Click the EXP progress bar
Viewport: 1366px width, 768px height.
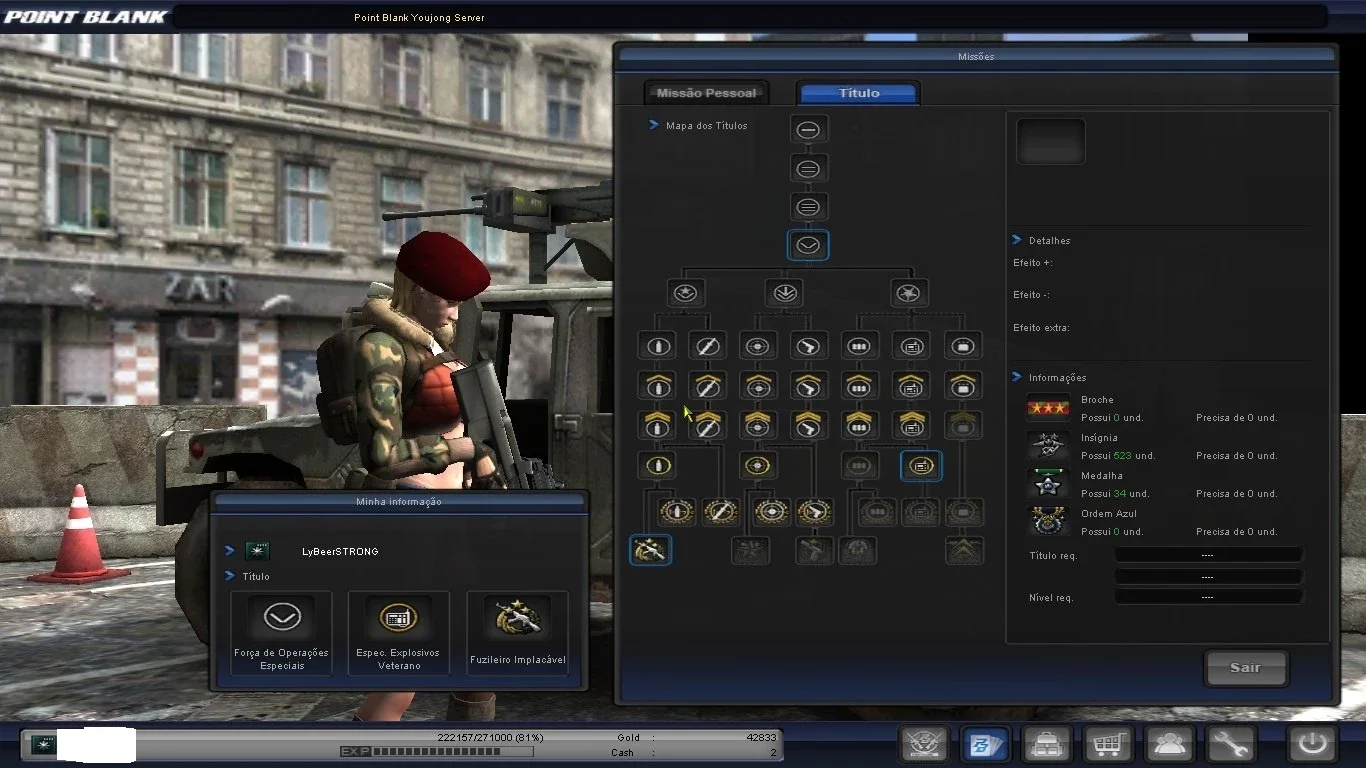(451, 751)
